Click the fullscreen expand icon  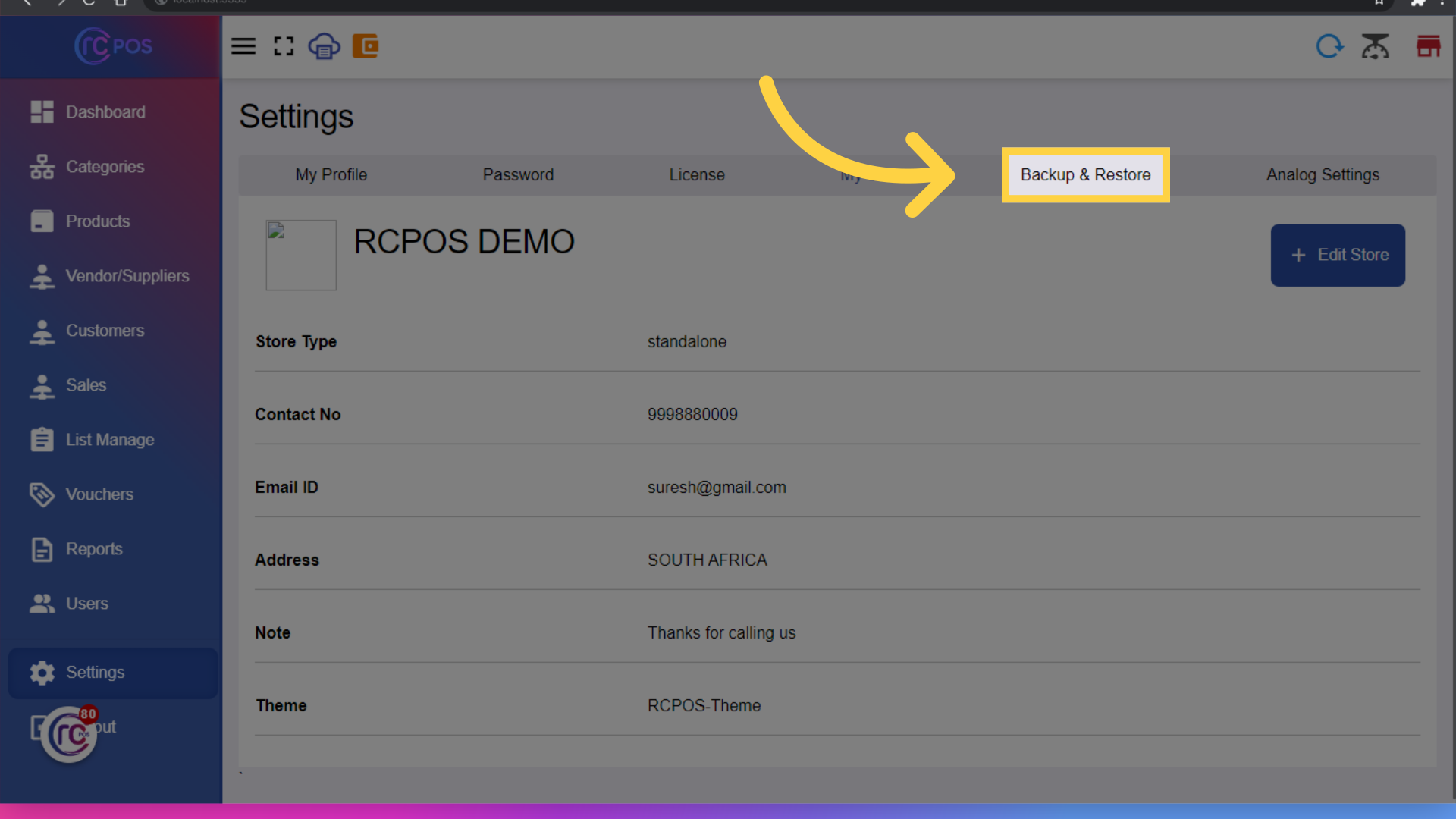tap(284, 46)
